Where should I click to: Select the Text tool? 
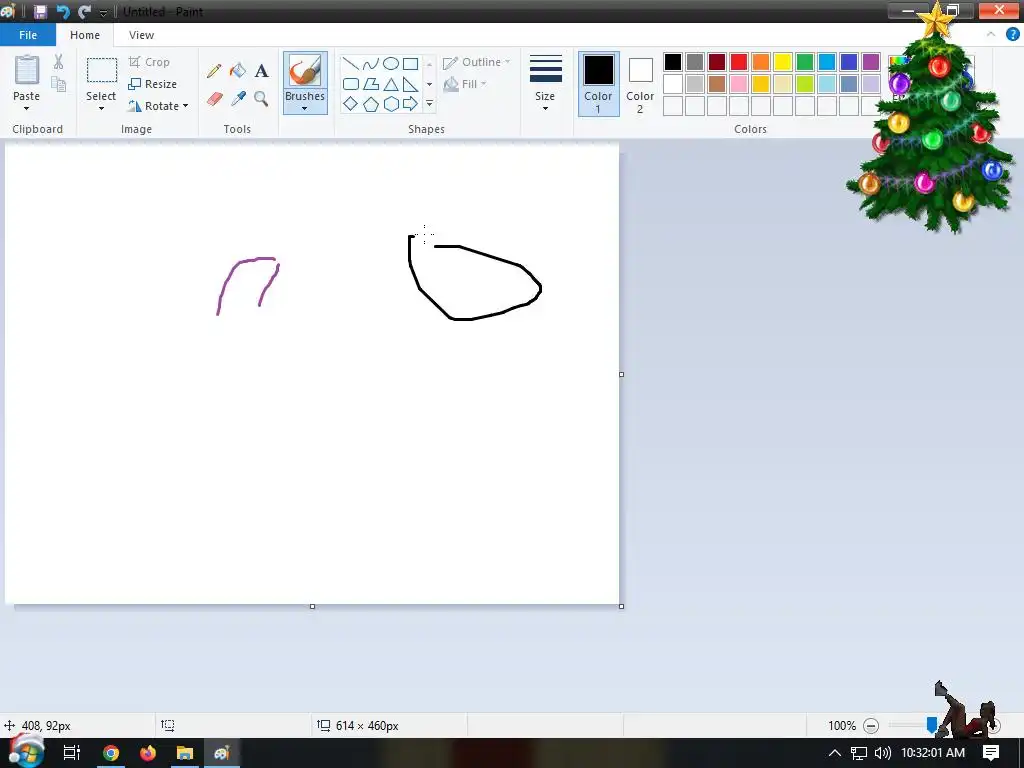tap(261, 71)
